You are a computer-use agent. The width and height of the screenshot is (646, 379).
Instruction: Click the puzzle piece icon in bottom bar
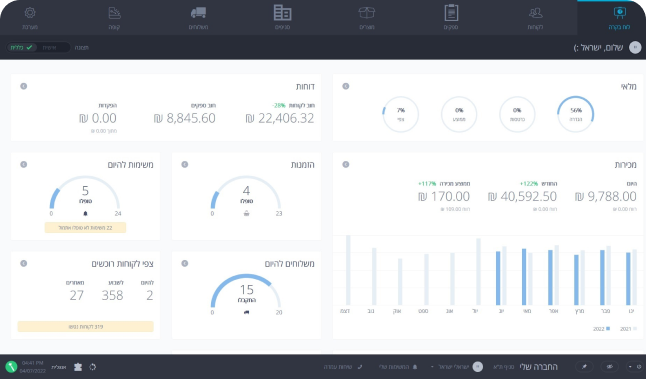[x=77, y=367]
